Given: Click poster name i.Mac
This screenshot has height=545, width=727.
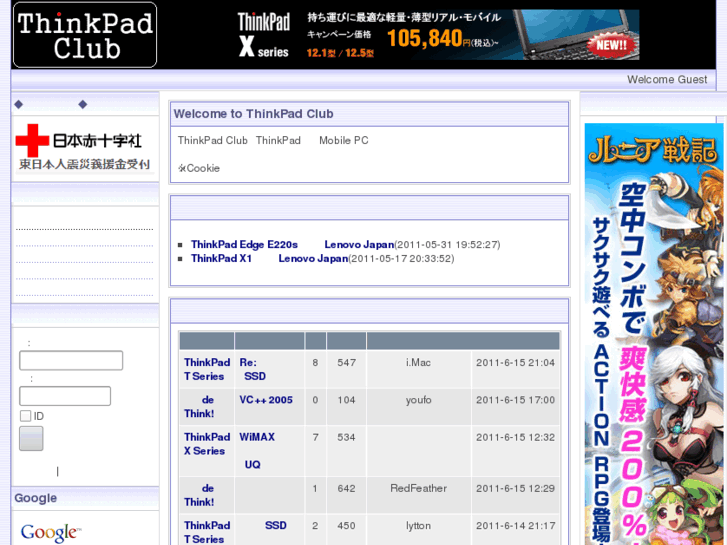Looking at the screenshot, I should (x=418, y=363).
